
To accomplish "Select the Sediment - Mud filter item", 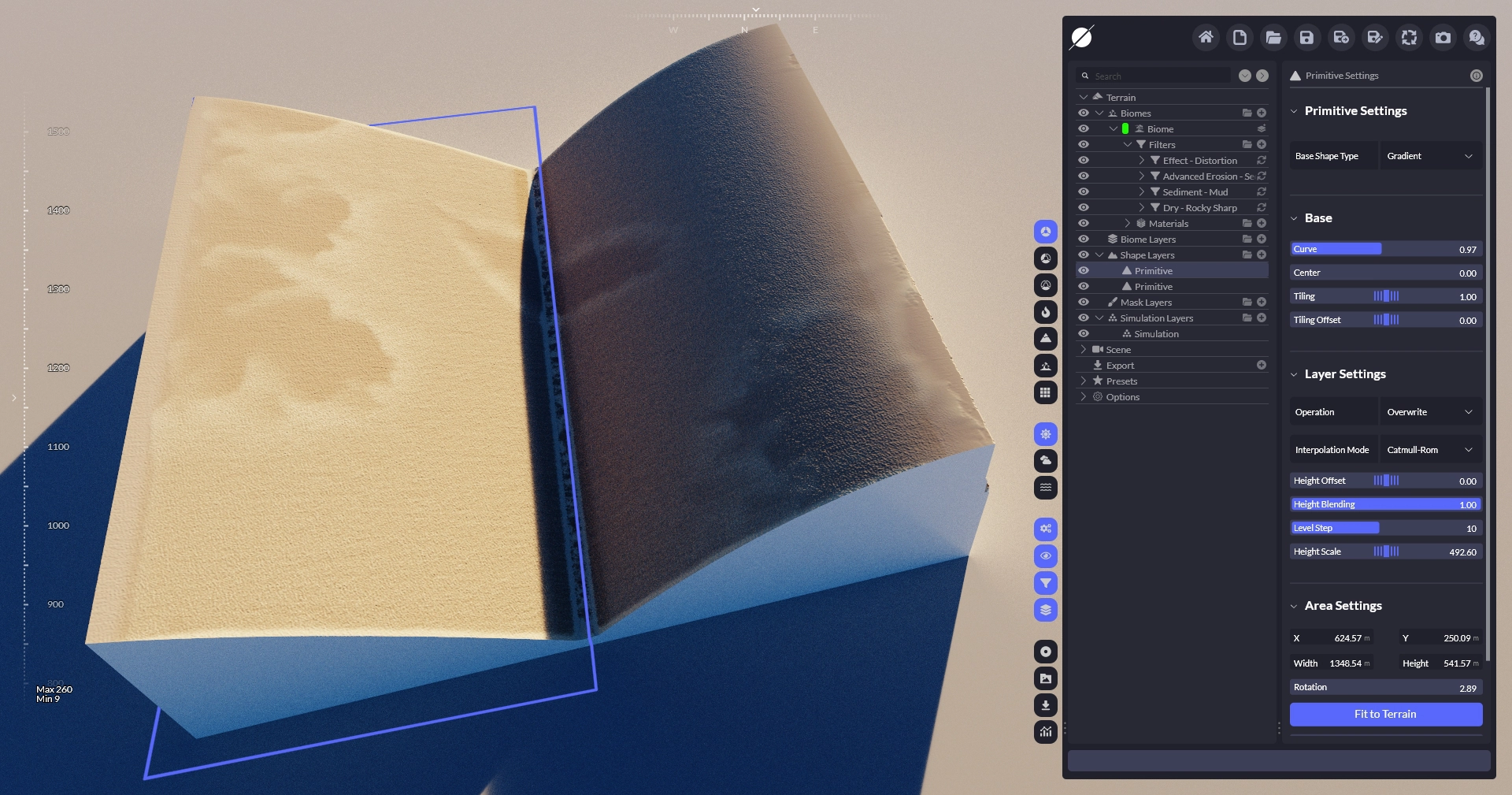I will click(x=1195, y=192).
